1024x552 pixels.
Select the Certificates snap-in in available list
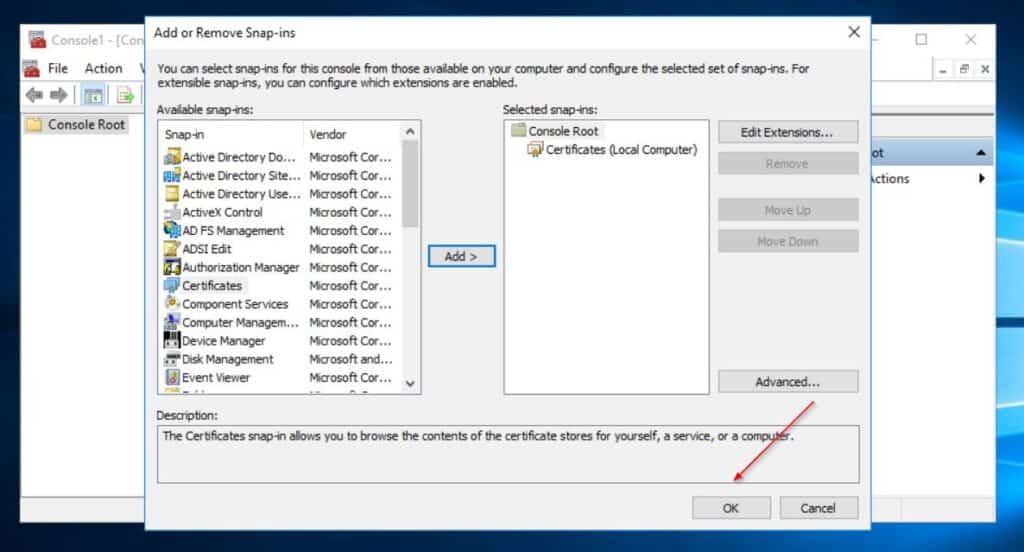212,285
